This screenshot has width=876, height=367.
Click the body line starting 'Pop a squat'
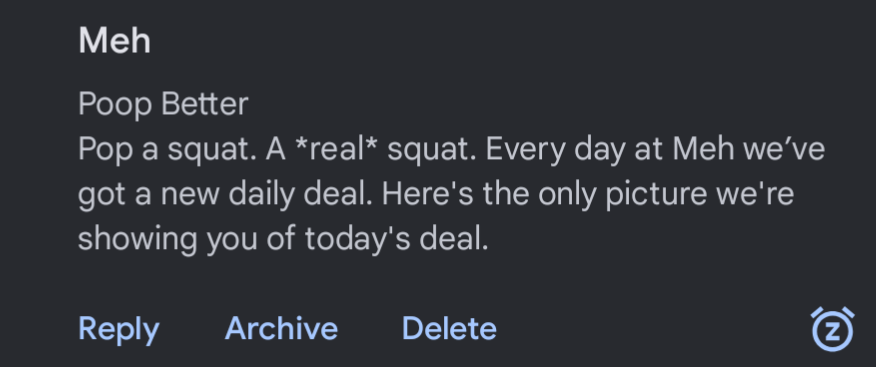451,150
